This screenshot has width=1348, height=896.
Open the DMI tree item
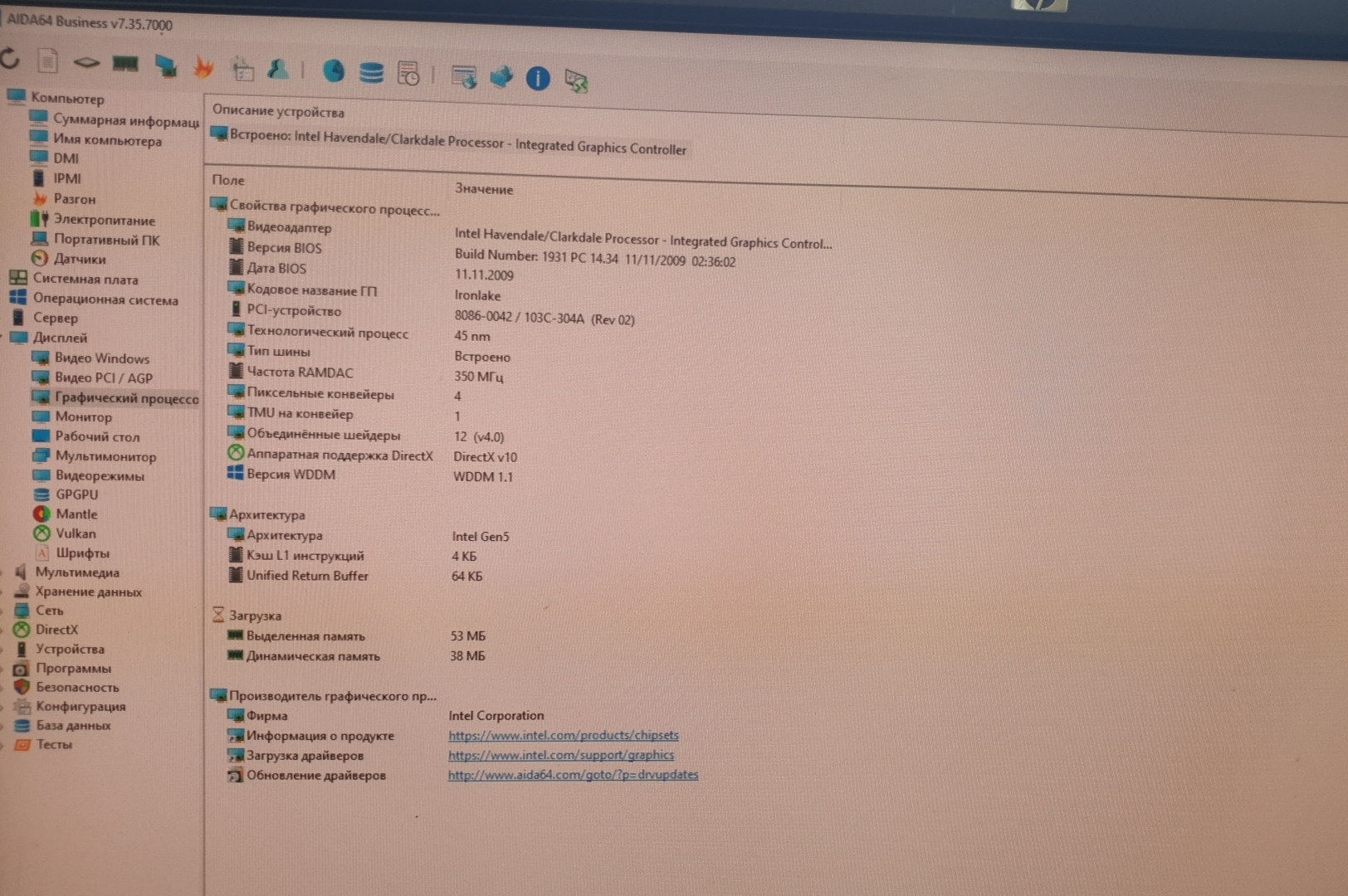pos(55,158)
